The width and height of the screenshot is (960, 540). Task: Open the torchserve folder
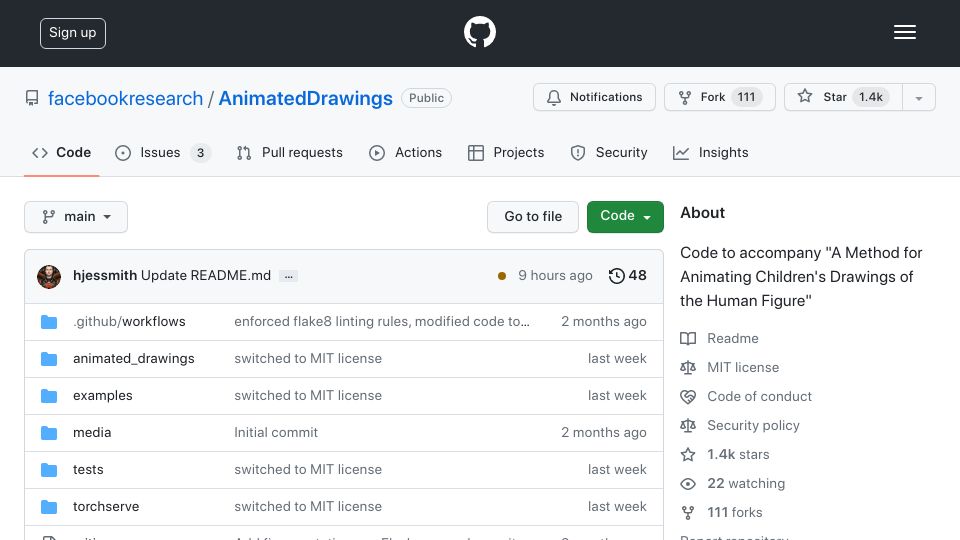106,506
